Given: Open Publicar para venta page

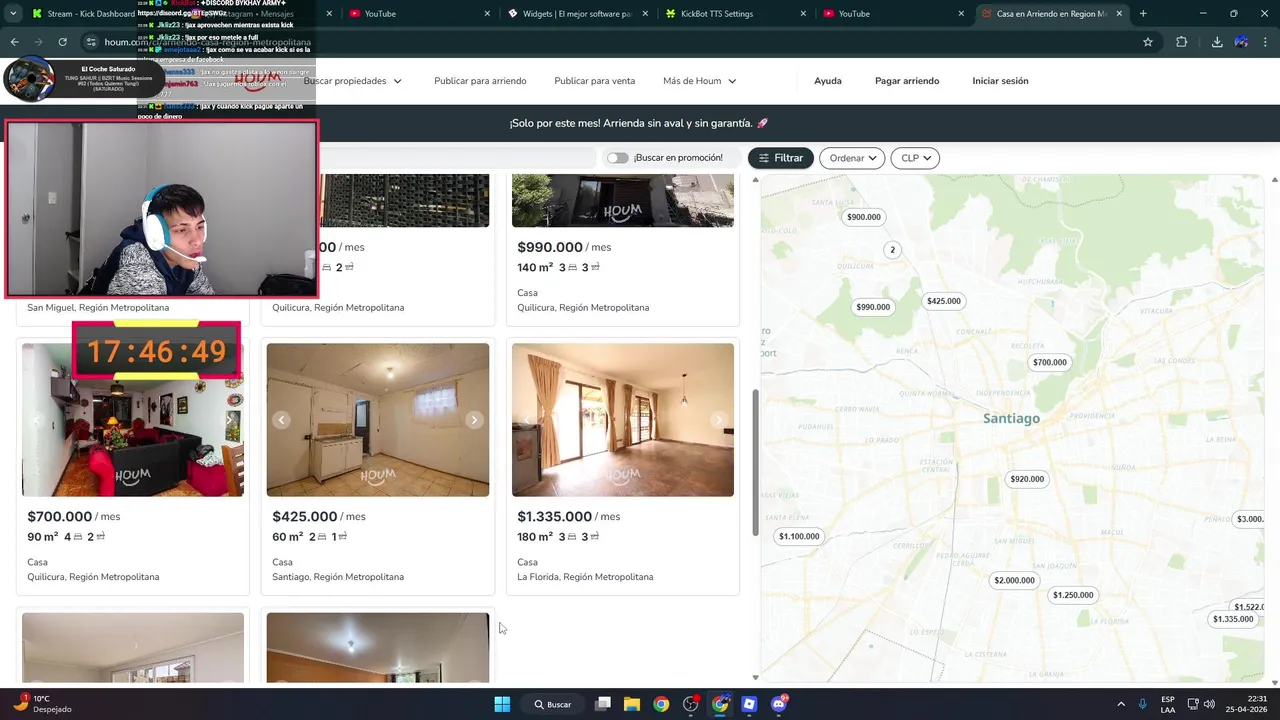Looking at the screenshot, I should pos(595,81).
